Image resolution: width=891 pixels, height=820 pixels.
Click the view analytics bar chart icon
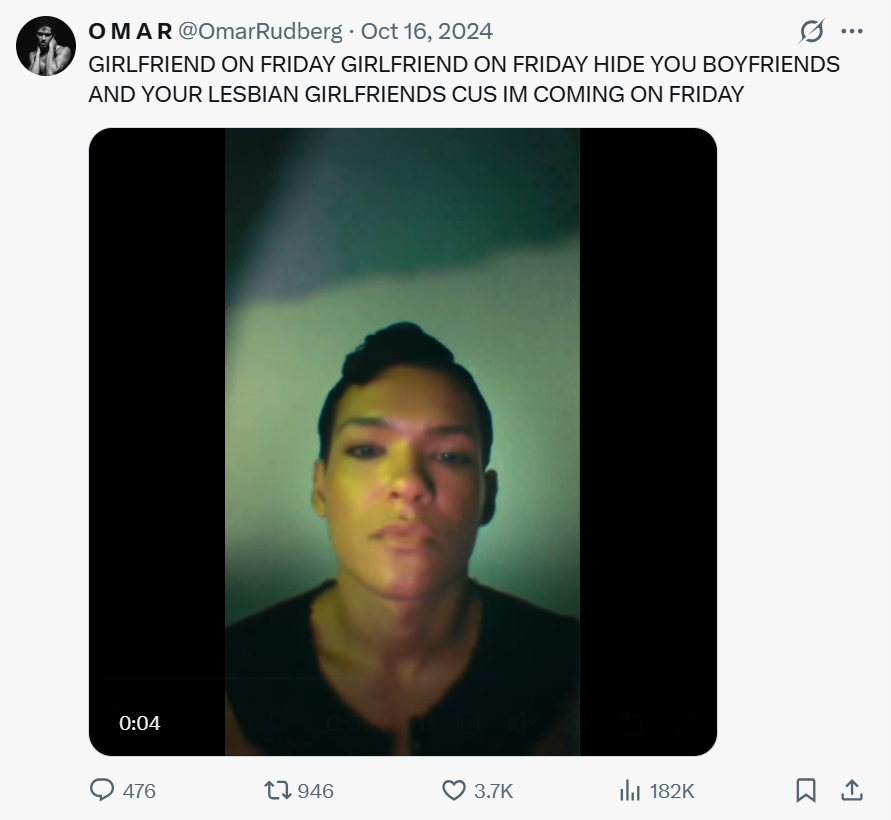[x=630, y=790]
